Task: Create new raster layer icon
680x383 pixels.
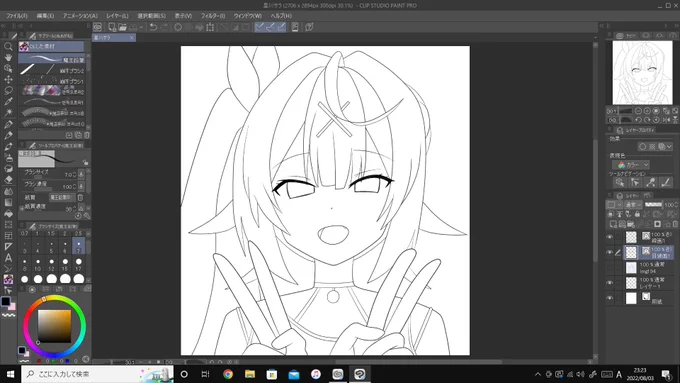Action: 613,224
